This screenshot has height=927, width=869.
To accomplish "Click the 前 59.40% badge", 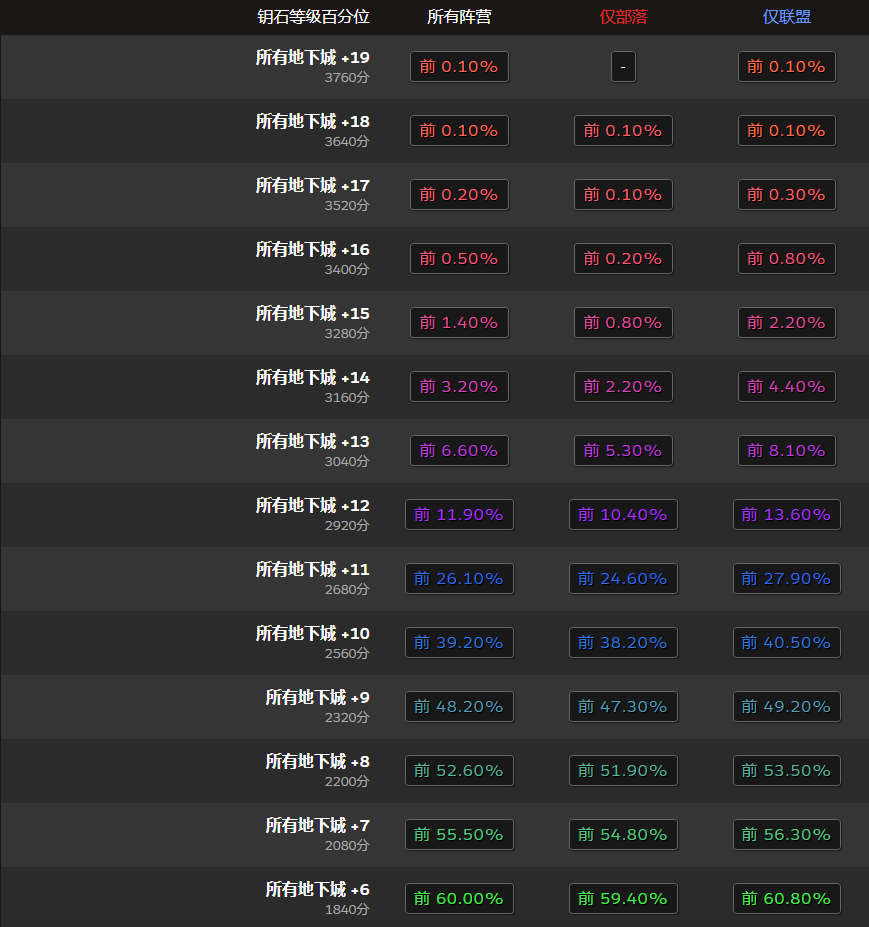I will [623, 899].
